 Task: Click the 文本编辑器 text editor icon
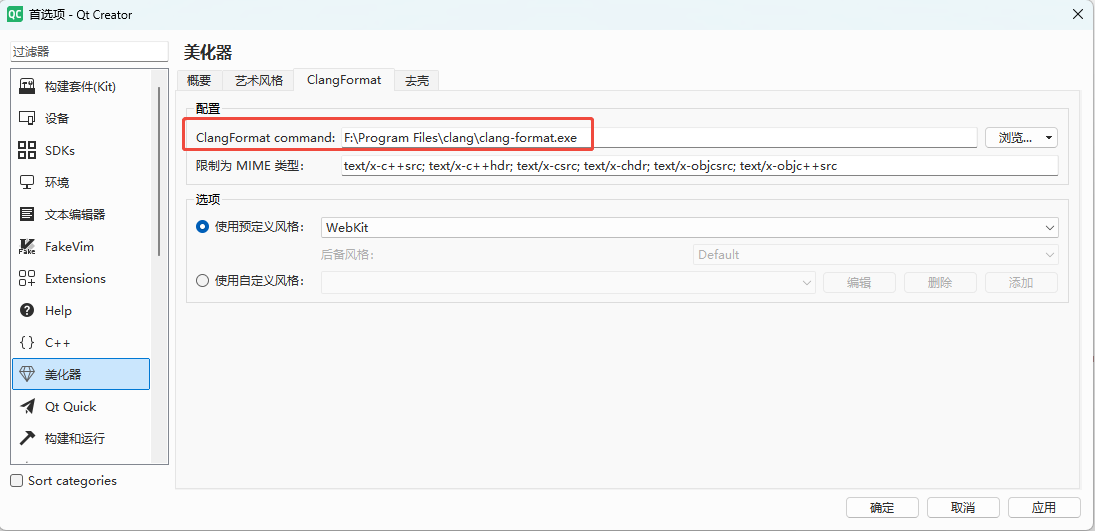pos(27,214)
